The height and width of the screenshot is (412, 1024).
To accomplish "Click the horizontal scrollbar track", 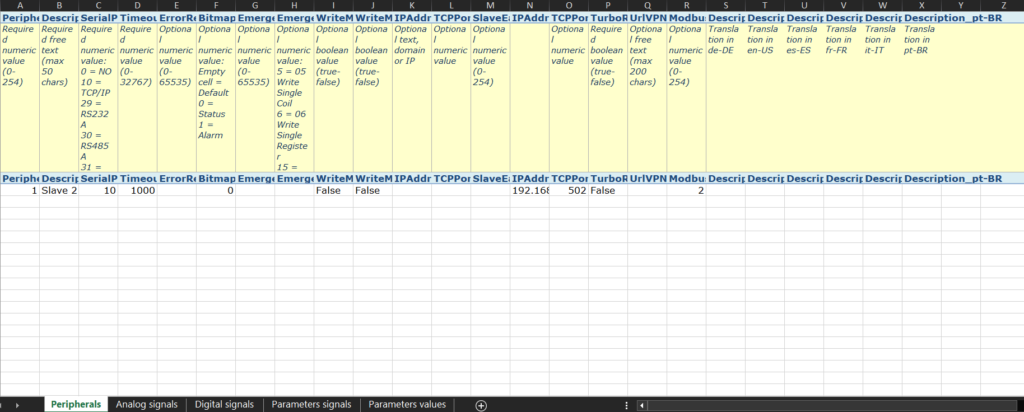I will pyautogui.click(x=835, y=405).
